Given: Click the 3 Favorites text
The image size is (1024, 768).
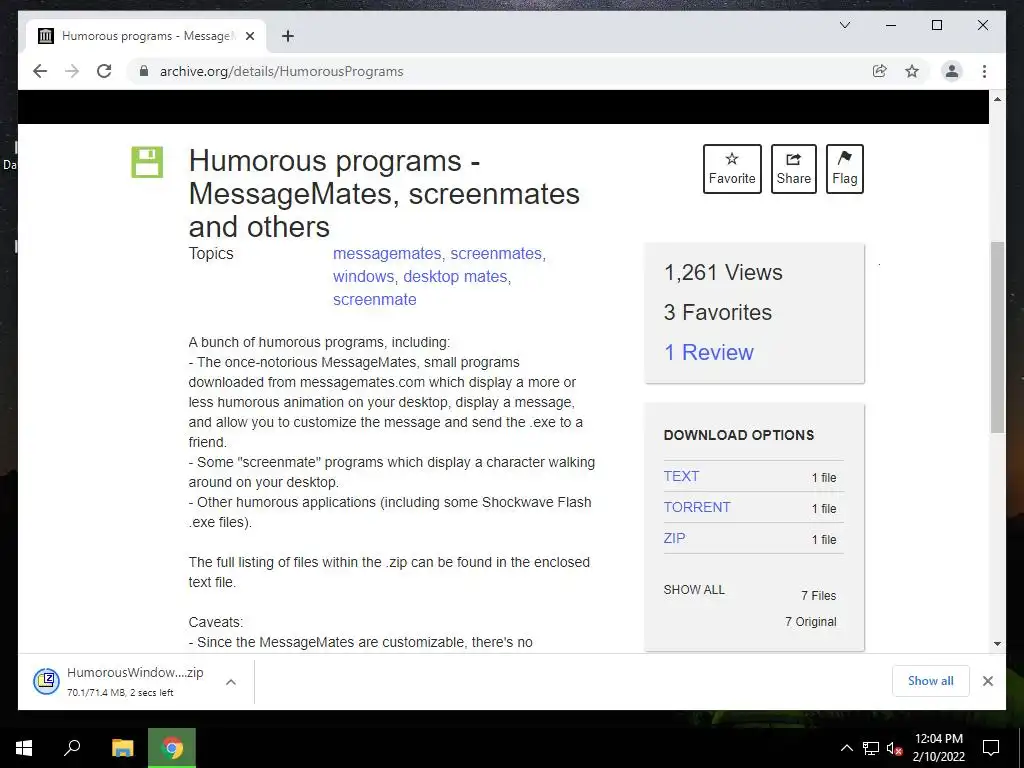Looking at the screenshot, I should (x=718, y=312).
